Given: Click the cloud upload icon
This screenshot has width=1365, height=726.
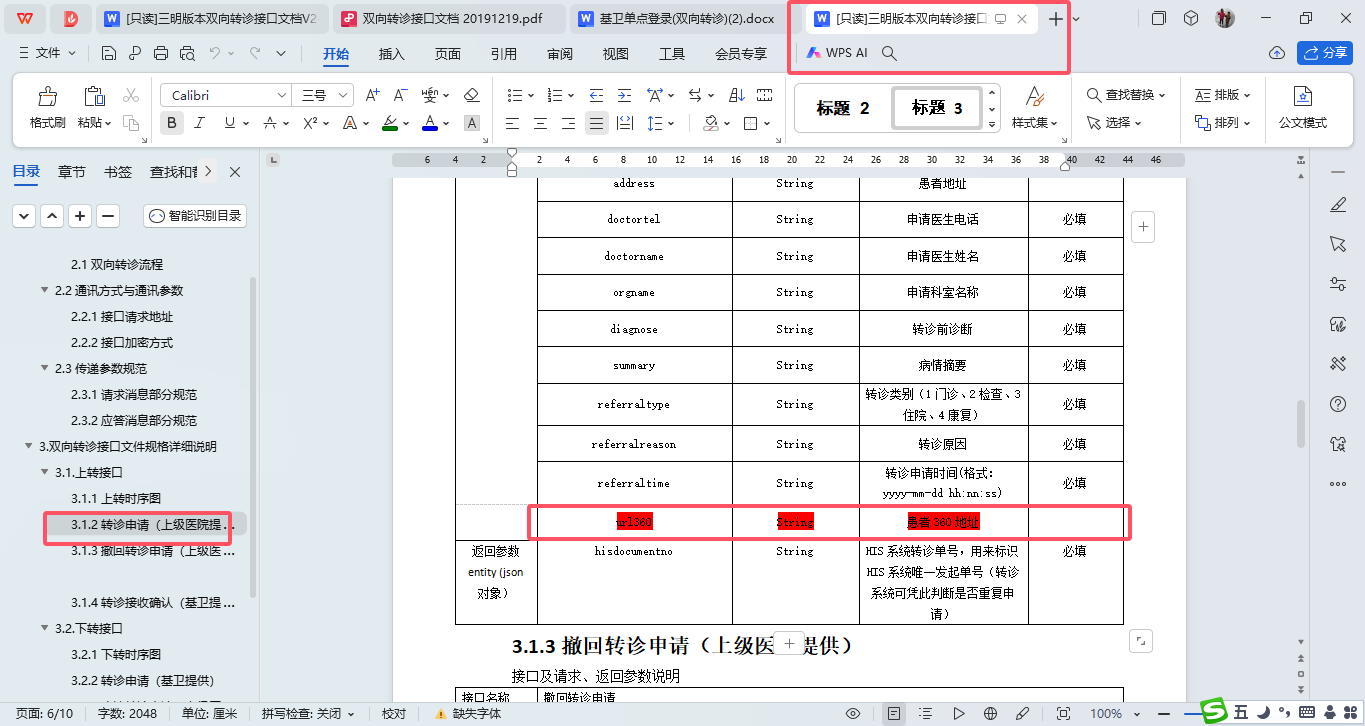Looking at the screenshot, I should coord(1276,53).
